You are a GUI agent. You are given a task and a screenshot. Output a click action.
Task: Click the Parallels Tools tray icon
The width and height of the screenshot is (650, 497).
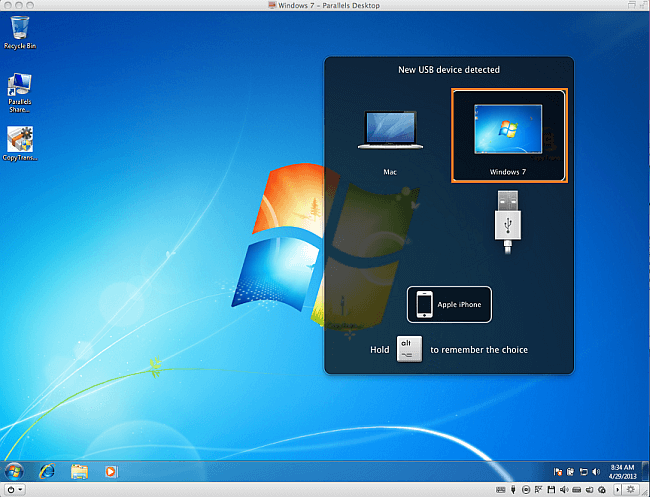click(571, 472)
